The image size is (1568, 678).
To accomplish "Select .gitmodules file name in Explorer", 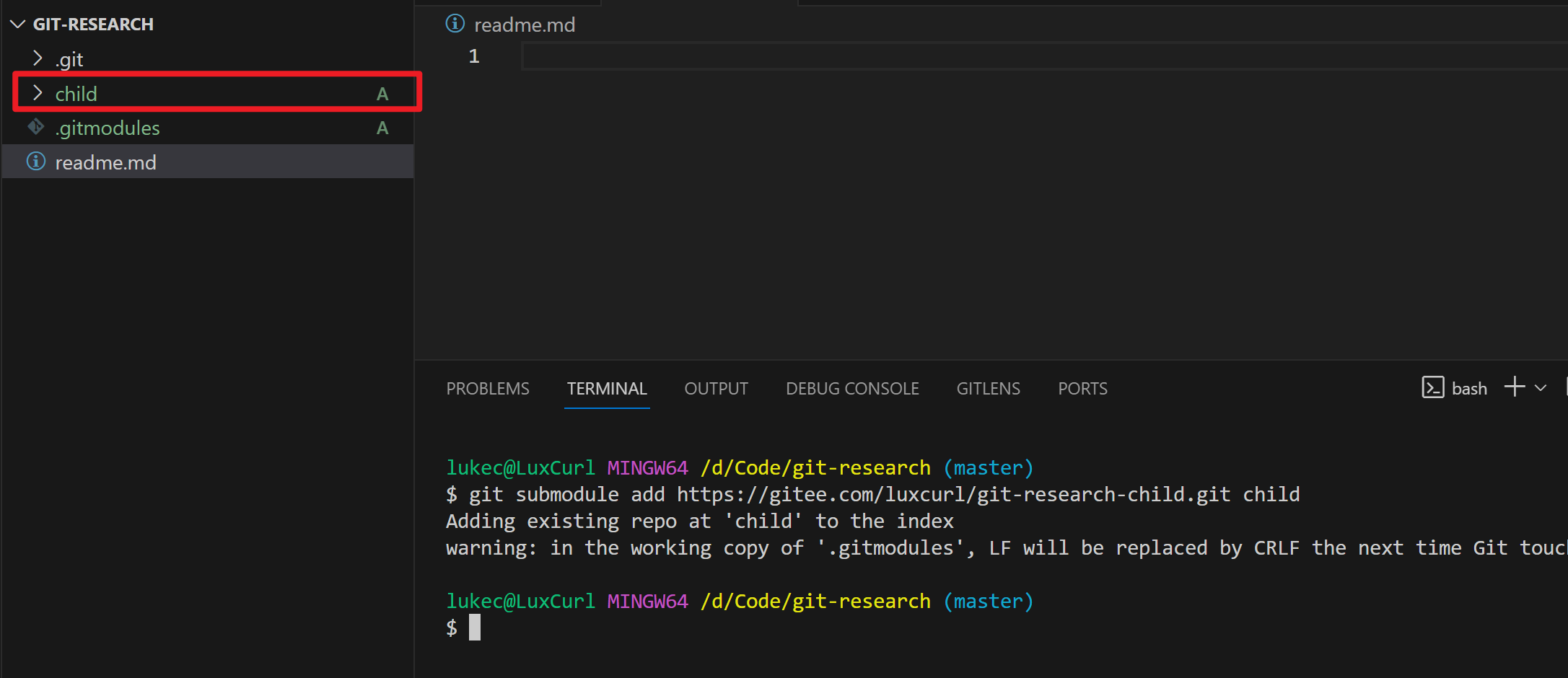I will pyautogui.click(x=108, y=128).
